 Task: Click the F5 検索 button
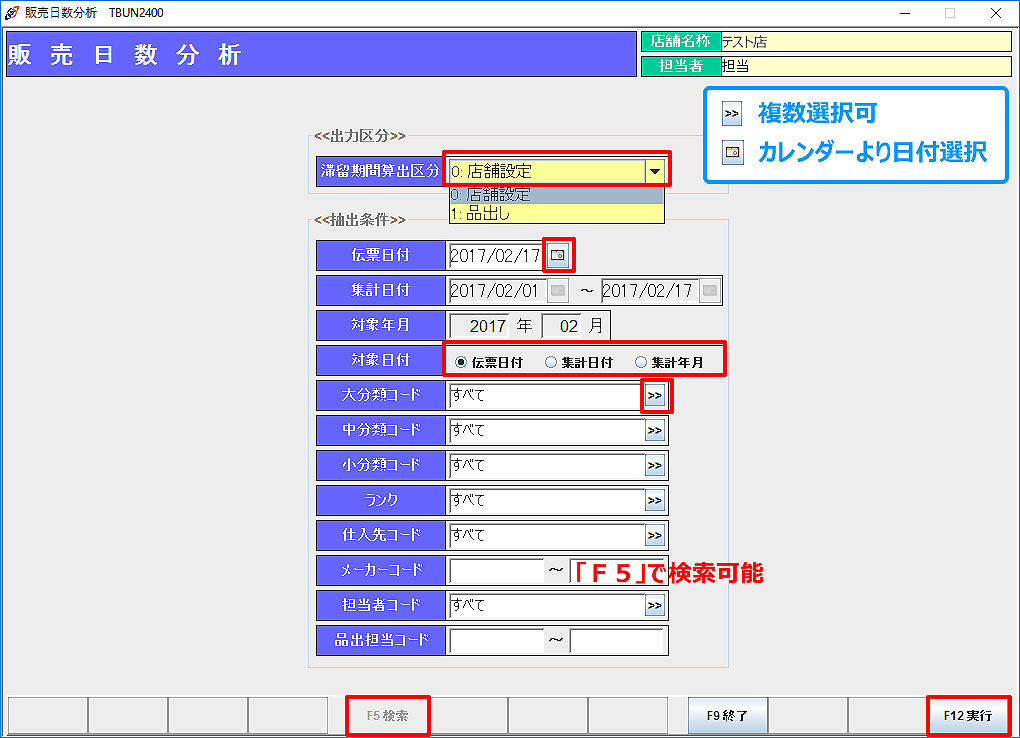point(387,716)
